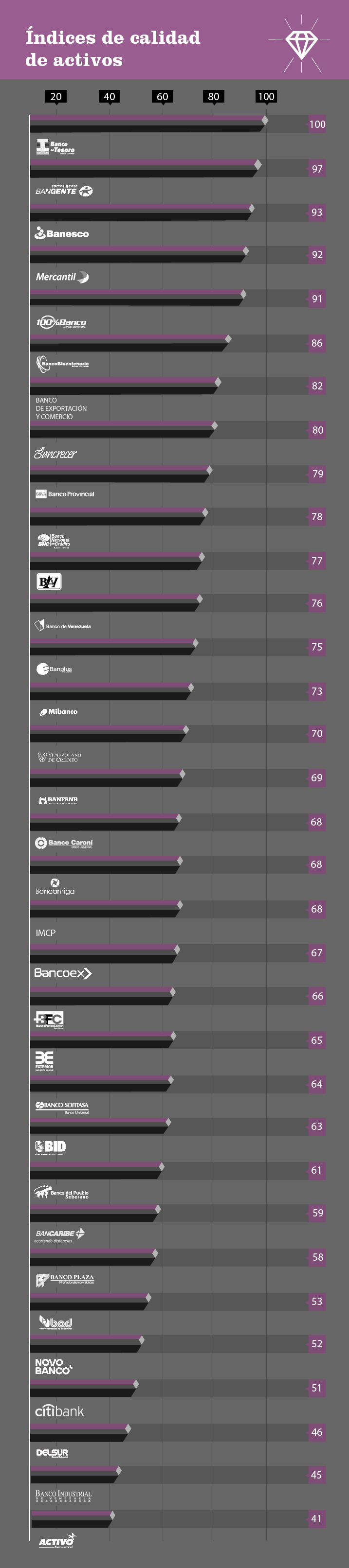Viewport: 349px width, 1568px height.
Task: Click the Bancaribe logo
Action: pyautogui.click(x=60, y=1234)
